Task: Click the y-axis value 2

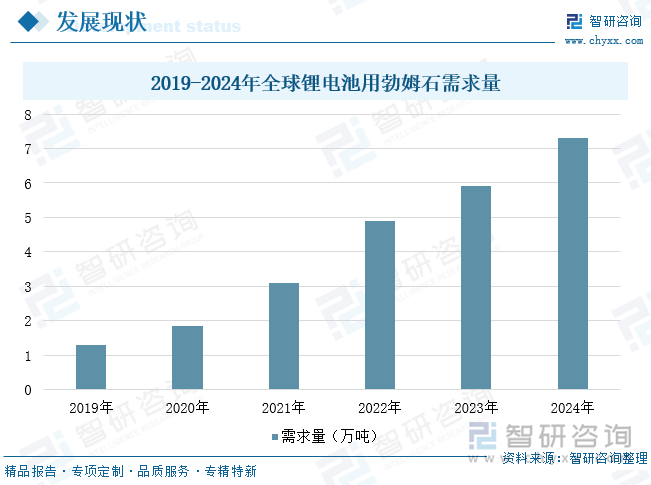Action: click(28, 321)
